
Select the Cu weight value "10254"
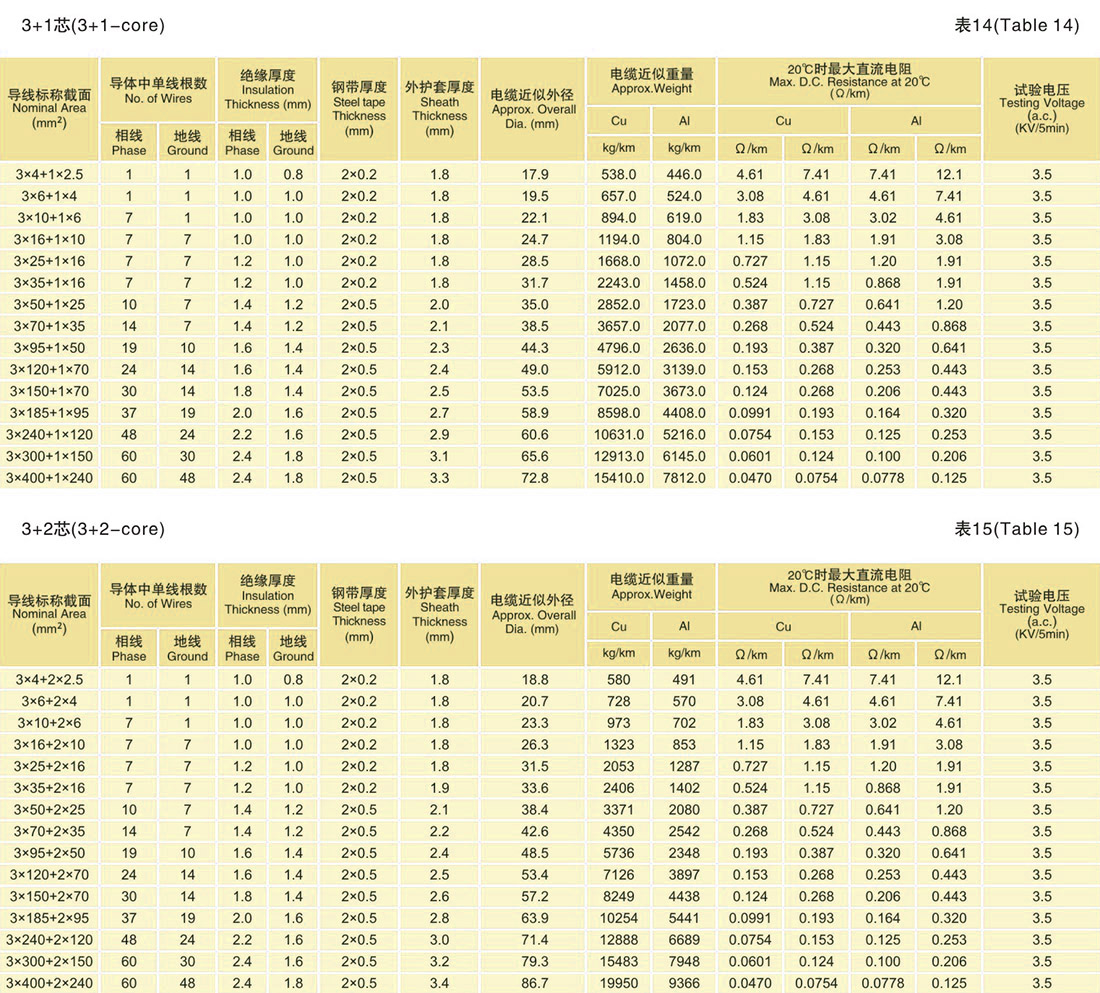click(x=619, y=918)
